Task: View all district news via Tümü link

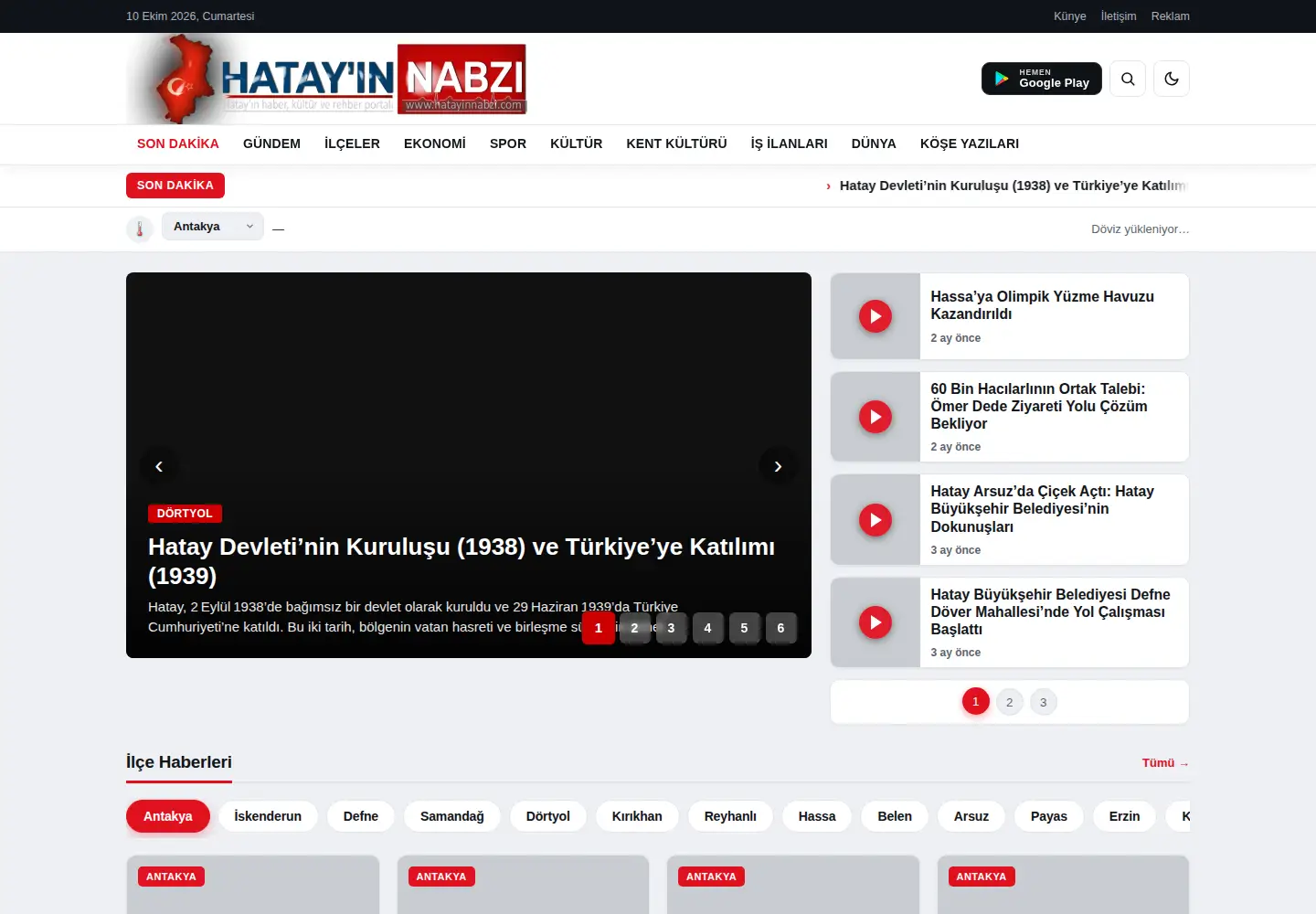Action: (1165, 763)
